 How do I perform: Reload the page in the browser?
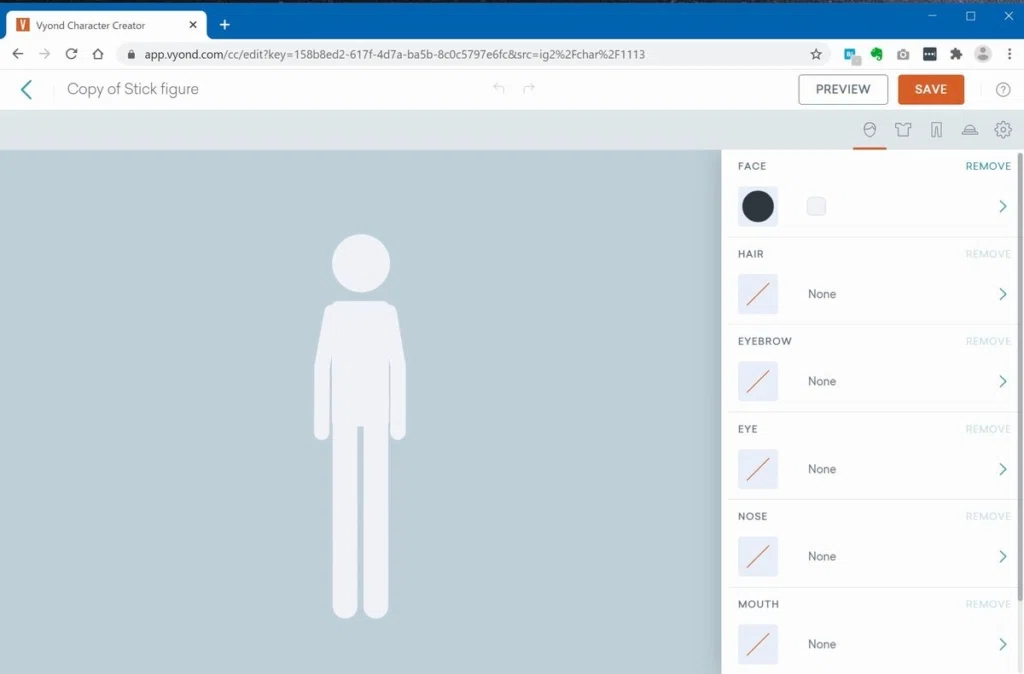(71, 54)
